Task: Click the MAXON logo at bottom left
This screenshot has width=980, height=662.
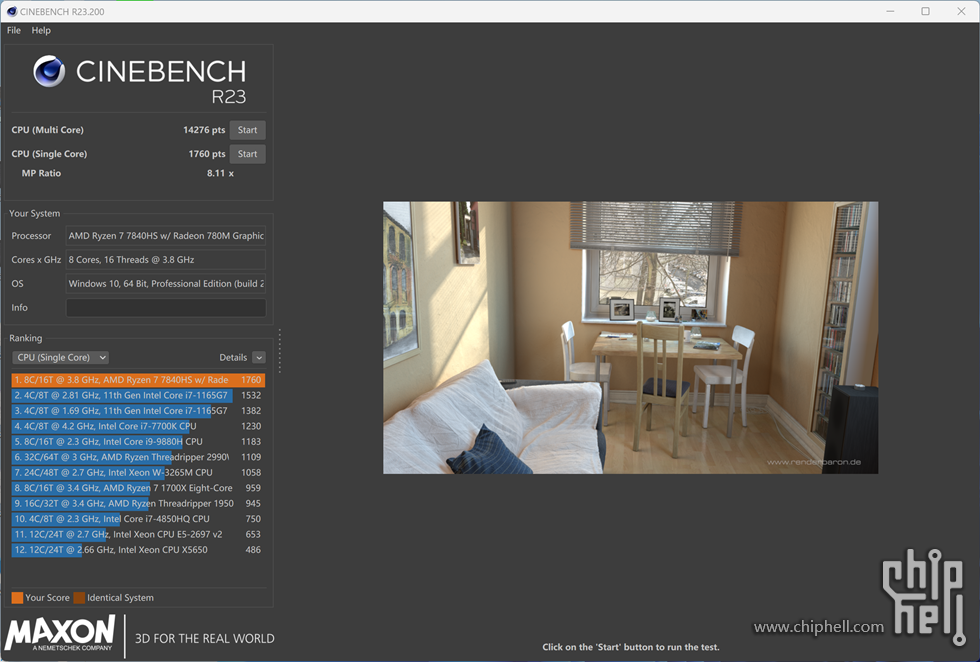Action: (x=60, y=634)
